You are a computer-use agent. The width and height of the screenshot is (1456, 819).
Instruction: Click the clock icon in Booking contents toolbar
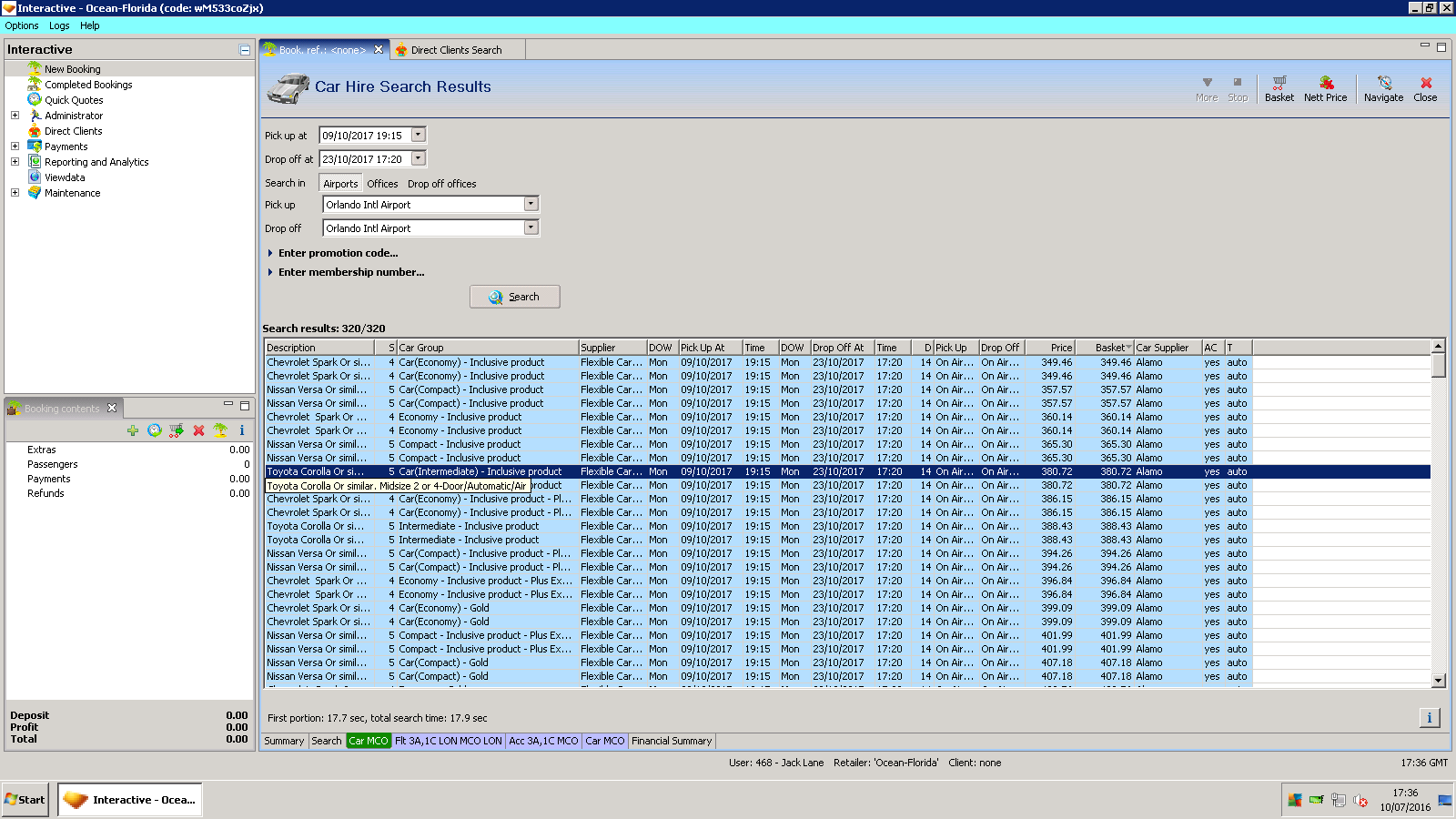tap(155, 430)
